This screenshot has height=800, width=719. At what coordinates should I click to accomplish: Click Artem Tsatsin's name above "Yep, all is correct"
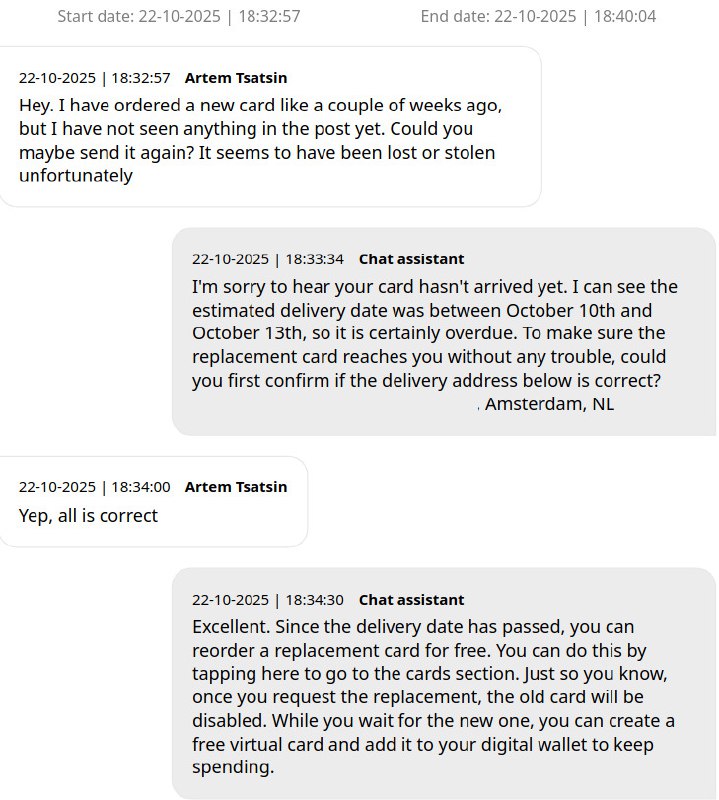coord(236,487)
